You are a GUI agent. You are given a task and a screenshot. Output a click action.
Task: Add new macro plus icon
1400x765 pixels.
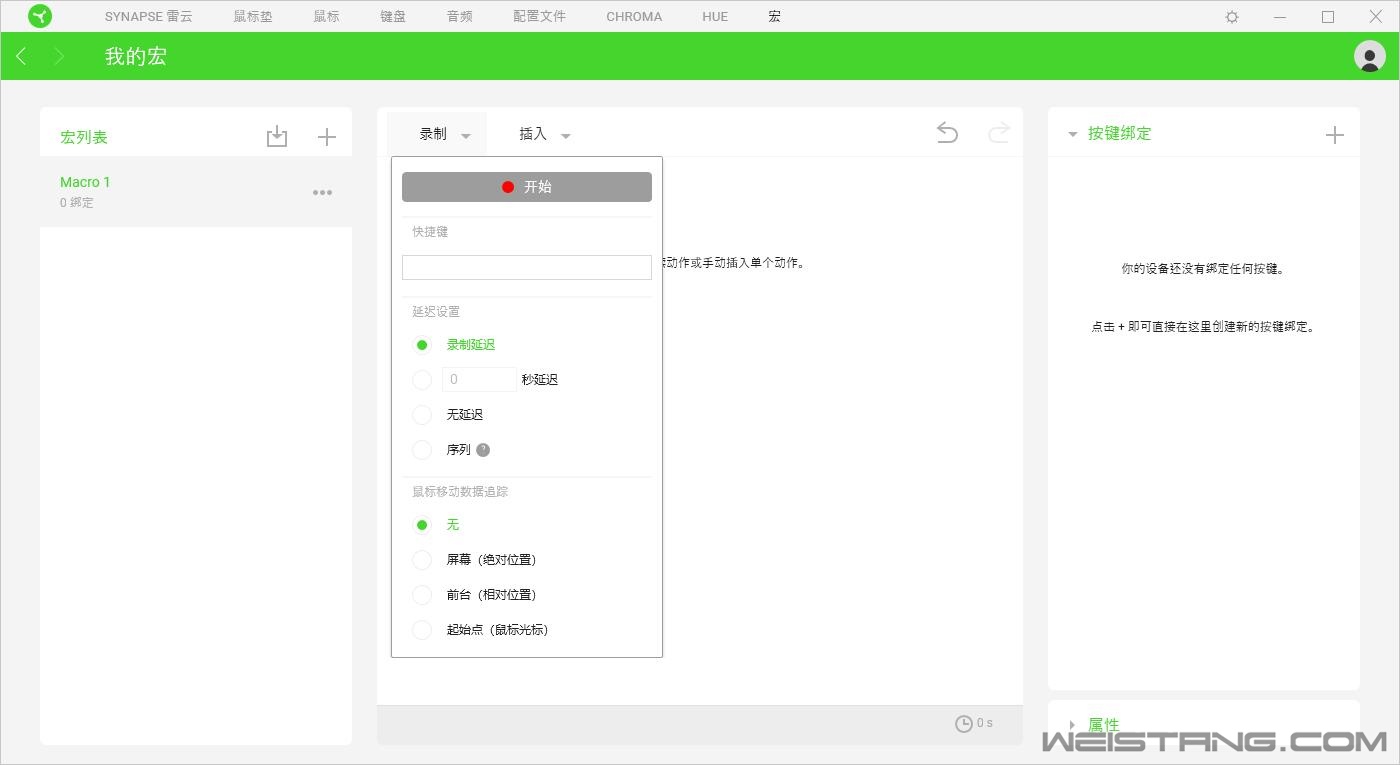[327, 137]
